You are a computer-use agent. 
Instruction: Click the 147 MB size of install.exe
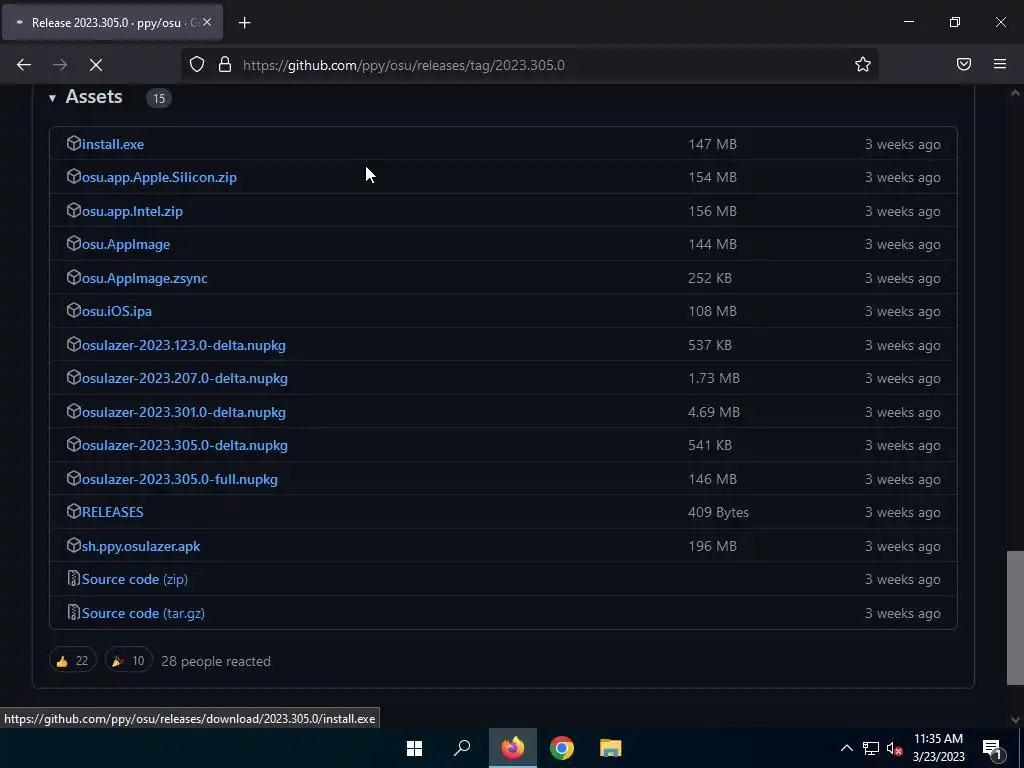(x=712, y=144)
